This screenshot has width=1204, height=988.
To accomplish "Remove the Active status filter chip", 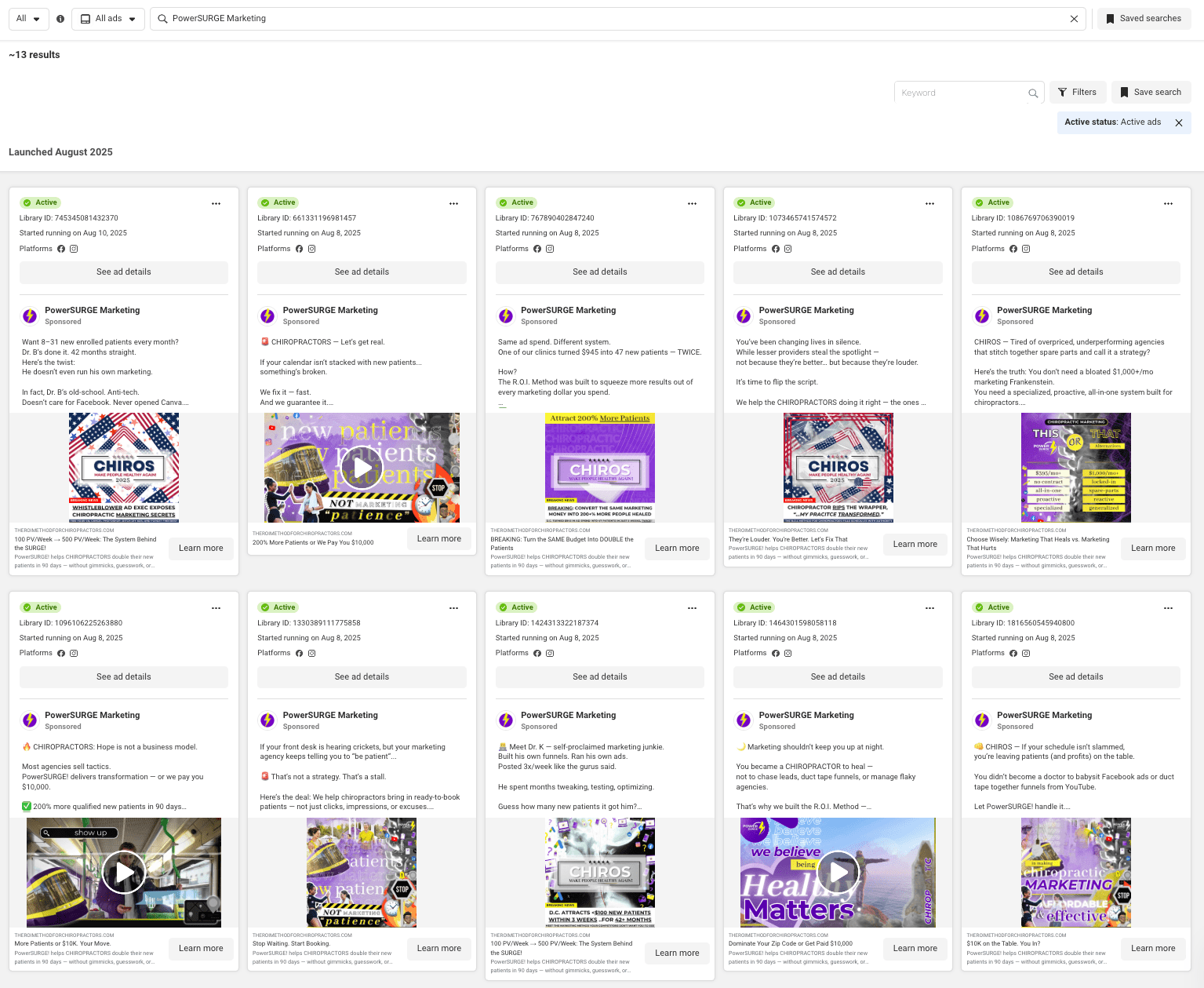I will (x=1178, y=122).
